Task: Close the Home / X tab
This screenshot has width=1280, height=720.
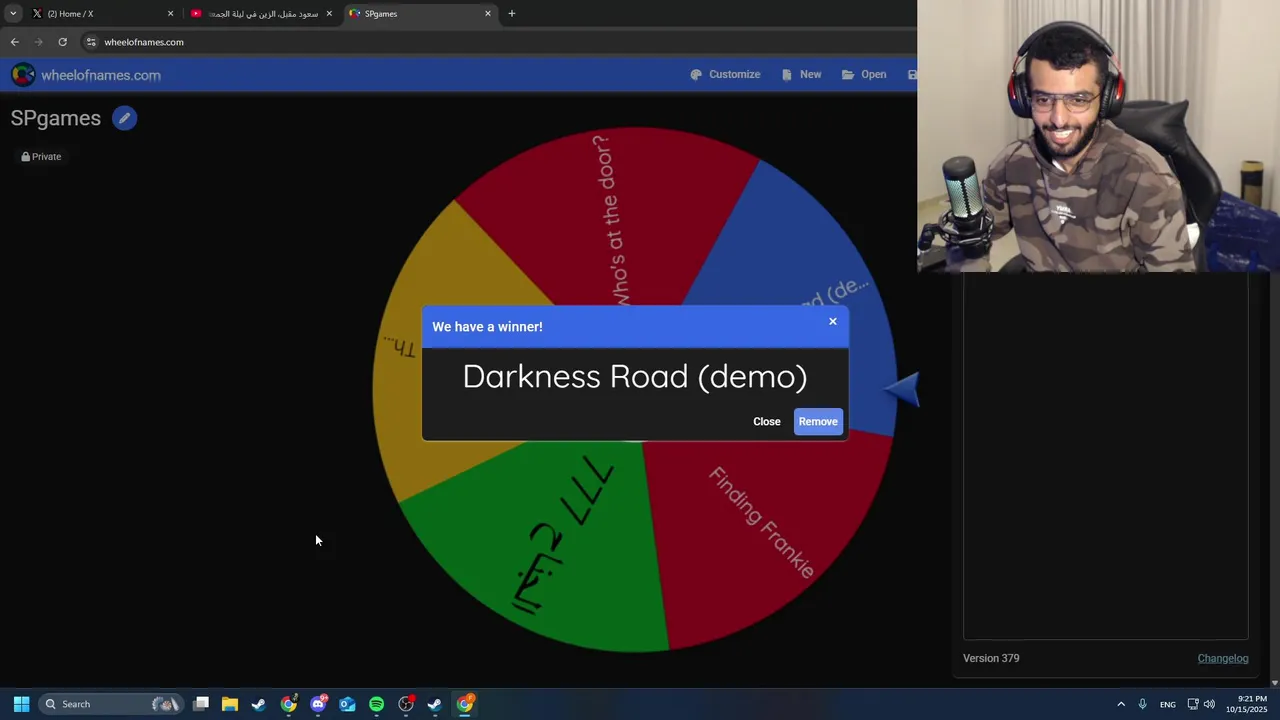Action: pos(170,13)
